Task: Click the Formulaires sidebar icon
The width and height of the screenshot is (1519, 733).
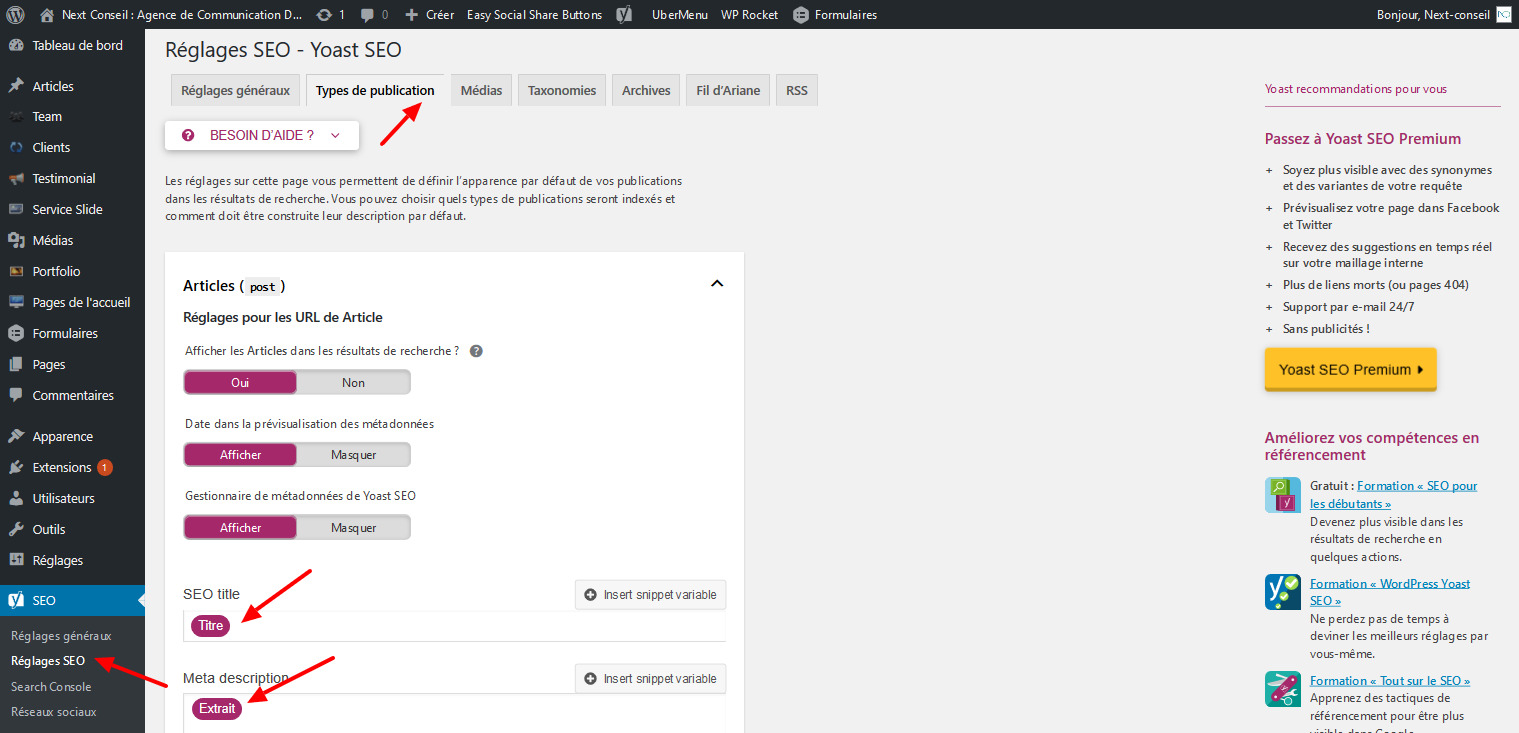Action: (16, 333)
